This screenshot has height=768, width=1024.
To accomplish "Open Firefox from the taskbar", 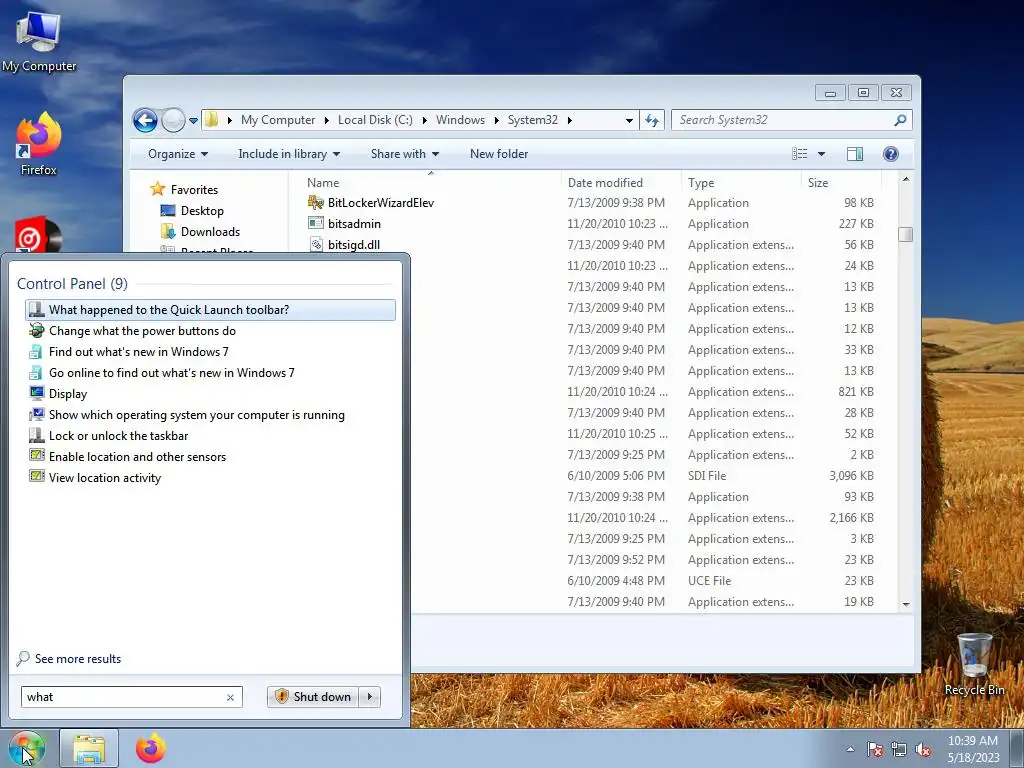I will pos(151,748).
